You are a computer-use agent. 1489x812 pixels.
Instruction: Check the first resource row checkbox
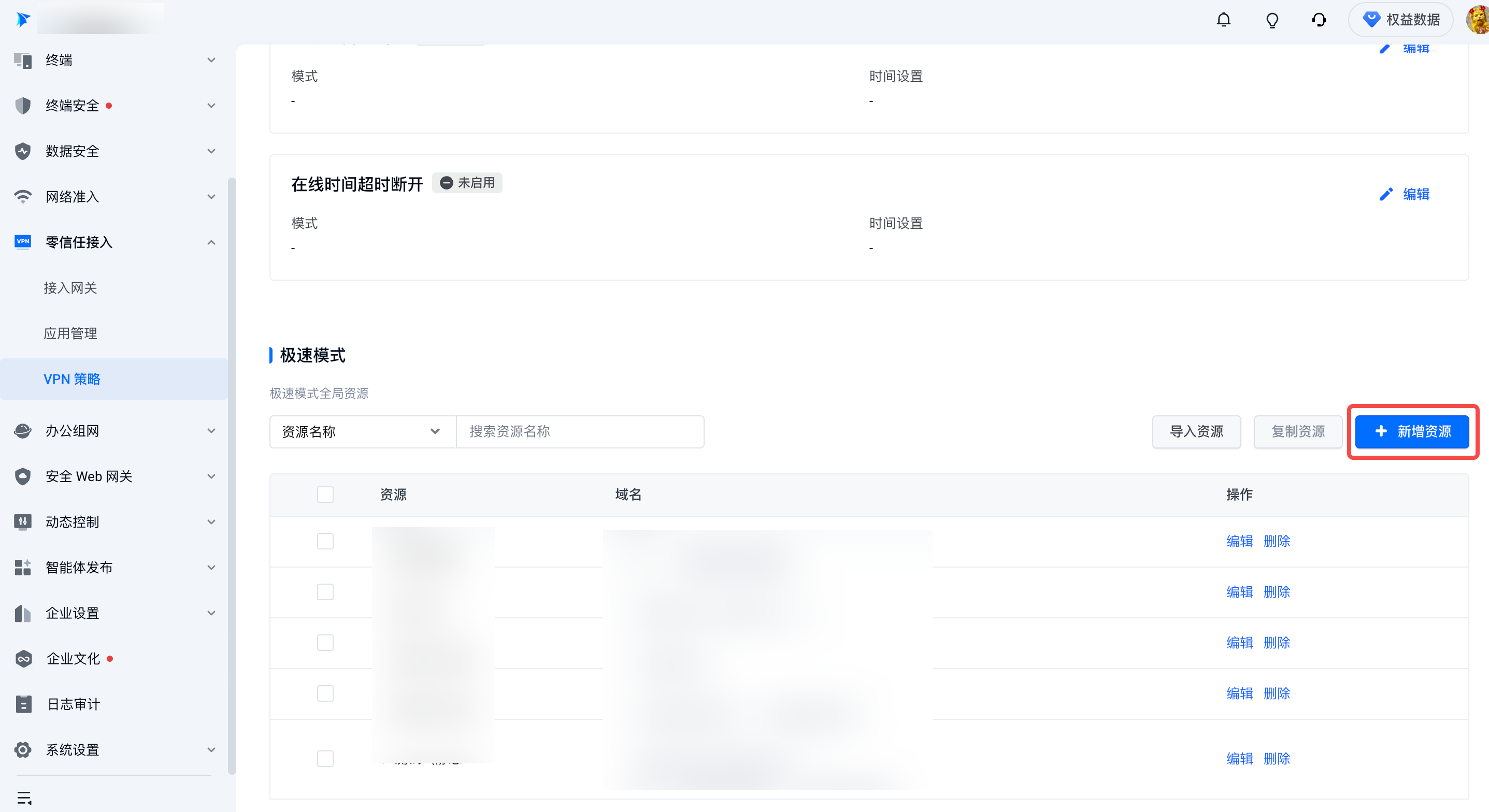pyautogui.click(x=325, y=541)
